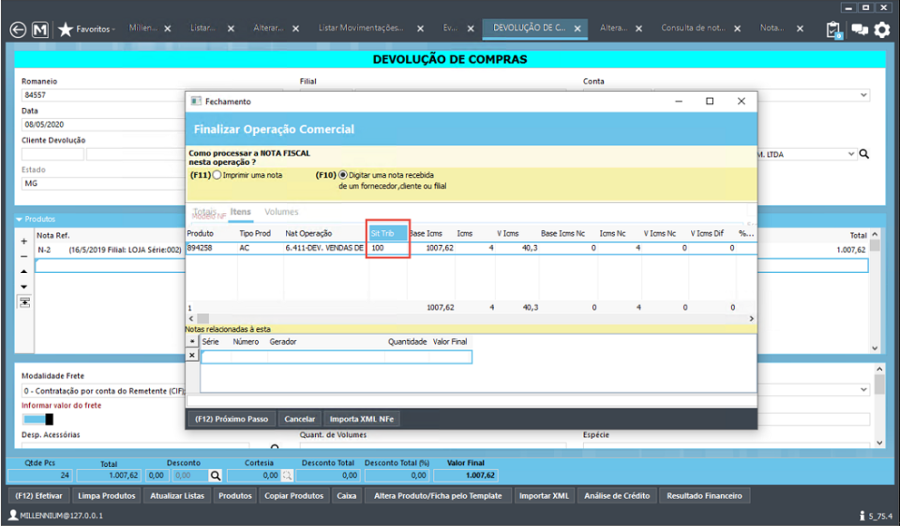Screen dimensions: 900x526
Task: Open the chat messages icon
Action: point(859,30)
